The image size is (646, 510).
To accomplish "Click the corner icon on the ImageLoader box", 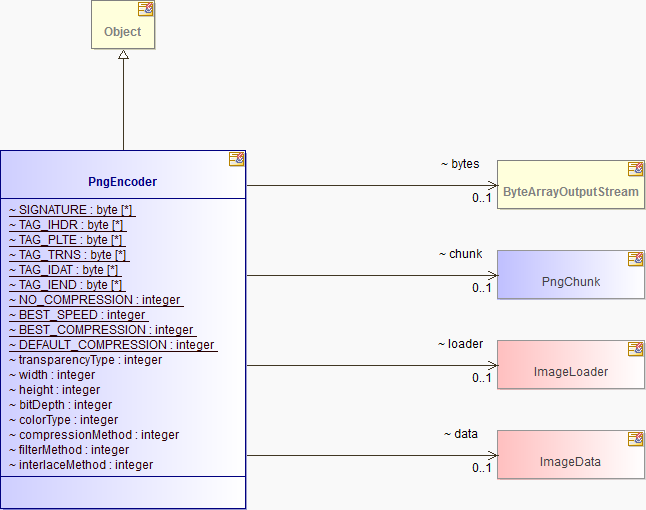I will tap(635, 349).
